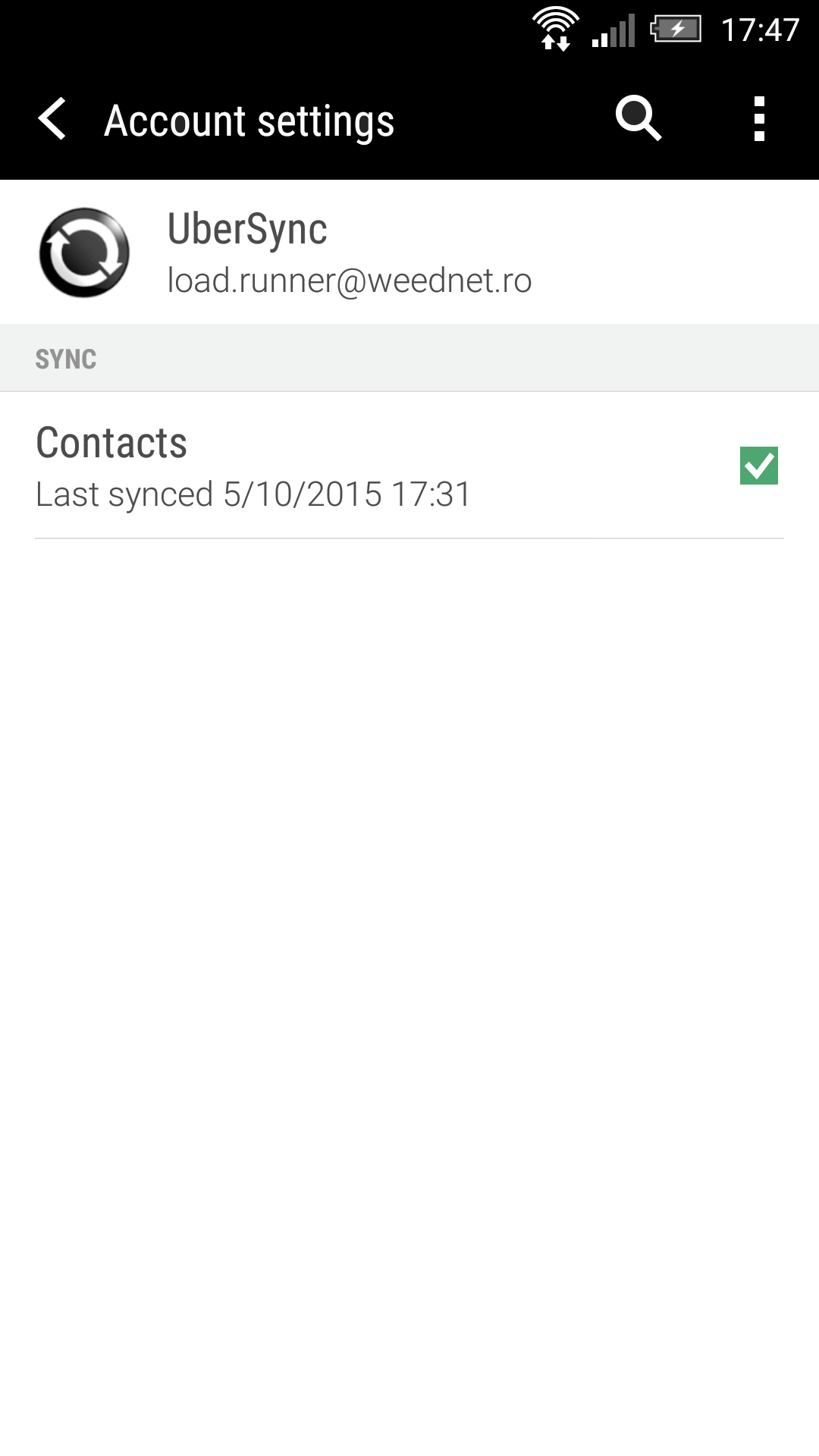Tap the SYNC section header
The image size is (819, 1456).
pyautogui.click(x=66, y=359)
